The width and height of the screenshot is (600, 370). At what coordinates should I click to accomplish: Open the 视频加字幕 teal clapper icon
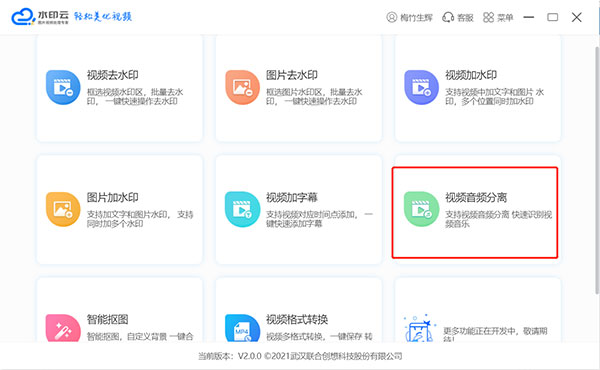pos(242,209)
